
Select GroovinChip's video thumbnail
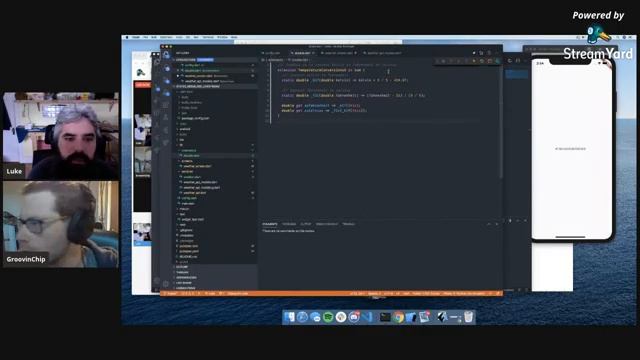(61, 224)
